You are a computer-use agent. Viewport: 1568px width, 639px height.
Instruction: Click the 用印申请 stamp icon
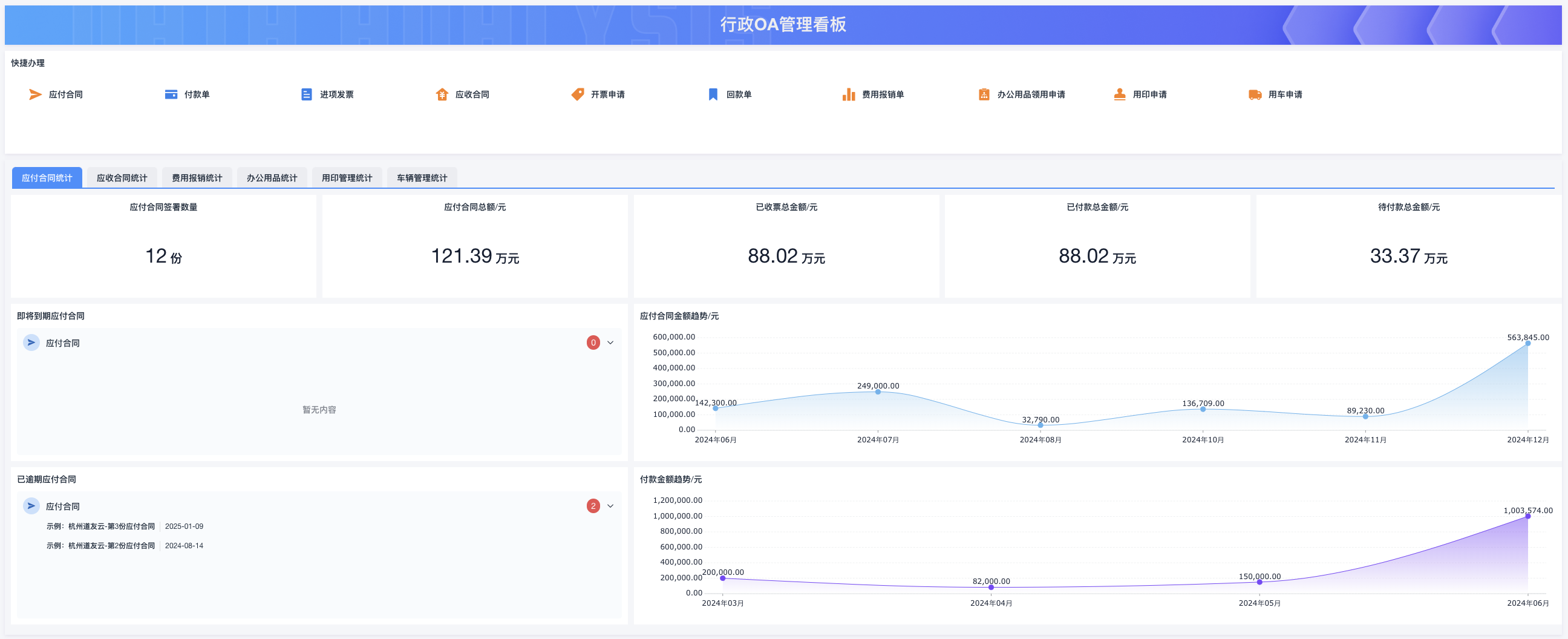point(1119,94)
